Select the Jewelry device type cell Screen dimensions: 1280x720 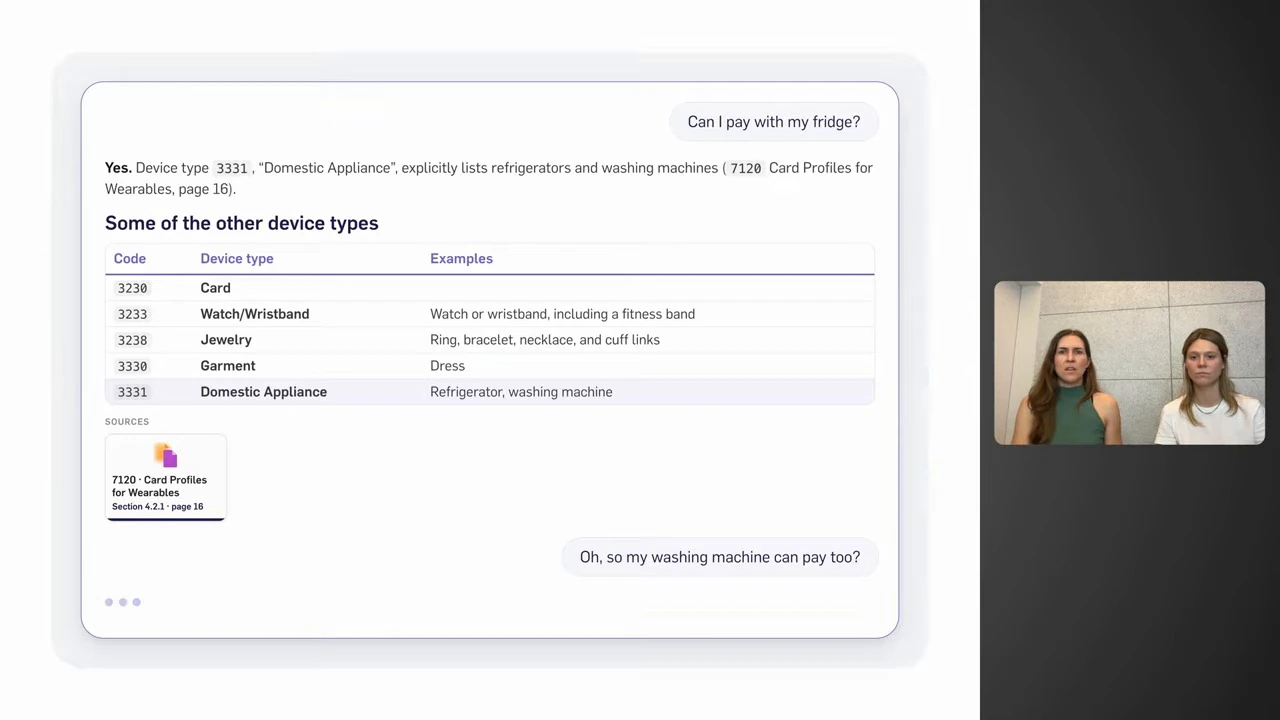tap(226, 340)
